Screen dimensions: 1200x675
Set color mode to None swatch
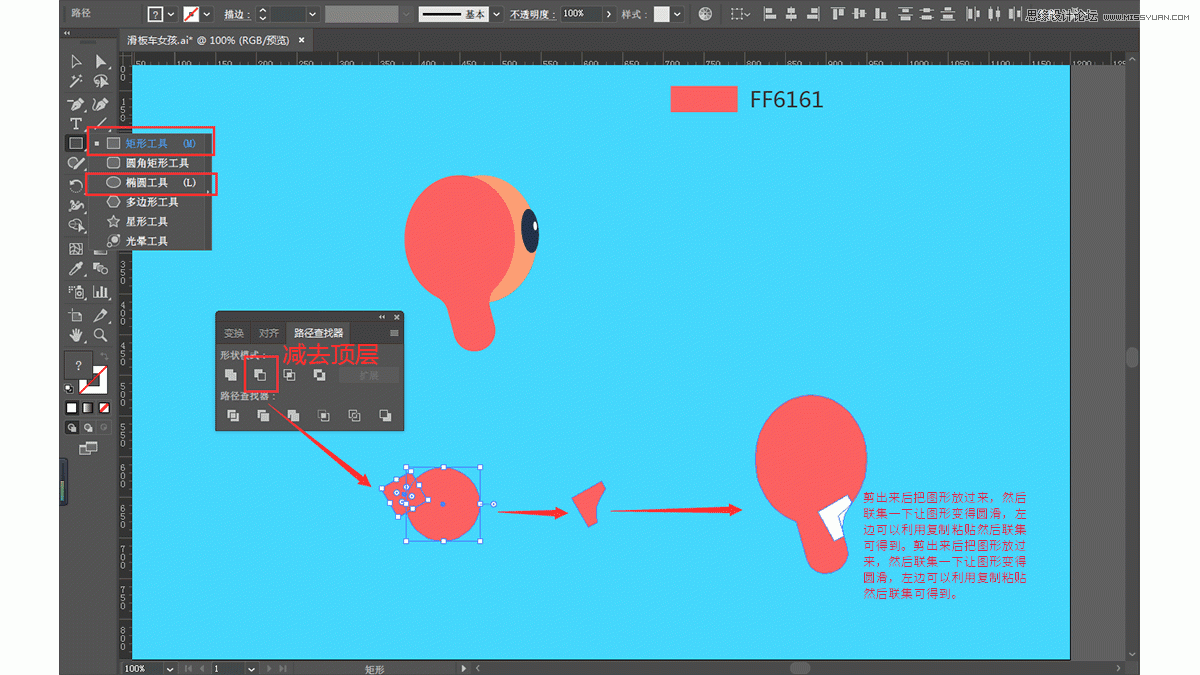103,408
